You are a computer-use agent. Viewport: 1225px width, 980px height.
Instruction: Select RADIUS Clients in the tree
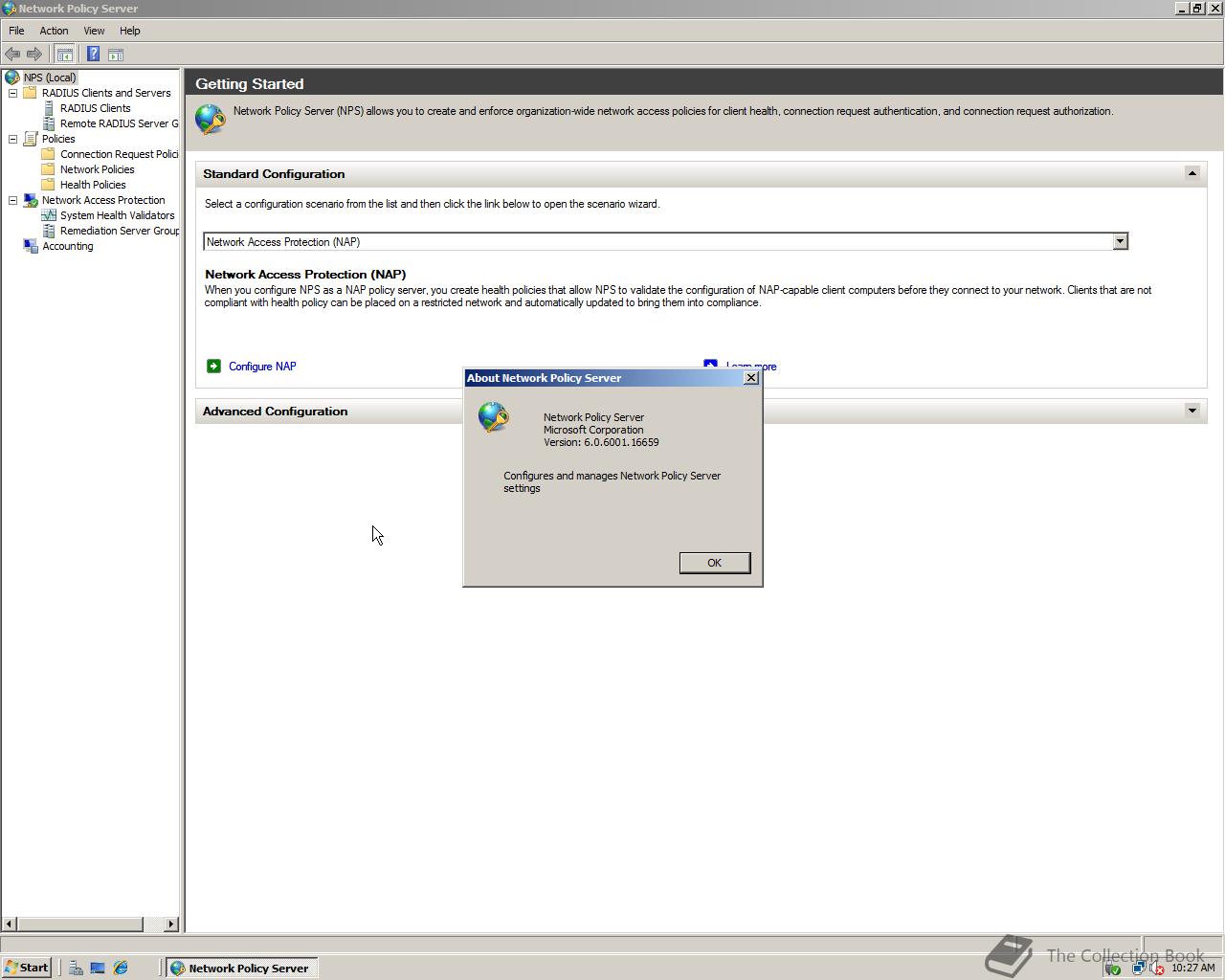pos(95,108)
